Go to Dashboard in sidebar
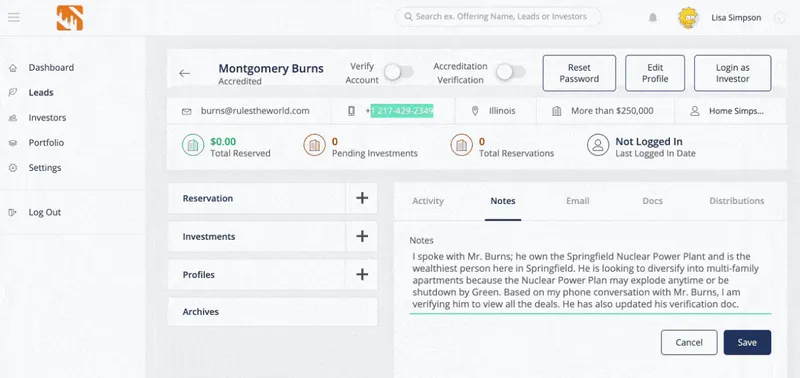 pyautogui.click(x=51, y=67)
